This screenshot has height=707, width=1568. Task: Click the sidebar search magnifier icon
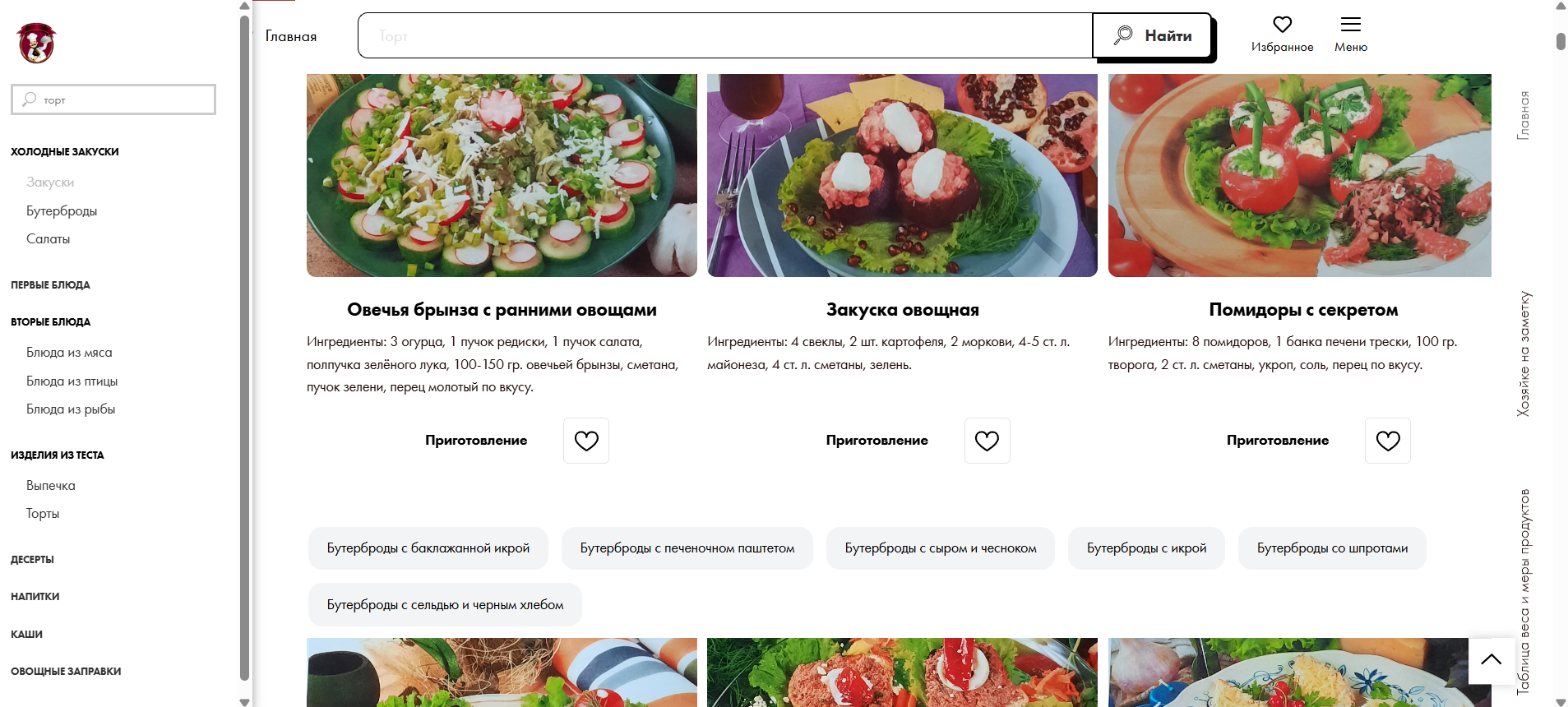30,99
